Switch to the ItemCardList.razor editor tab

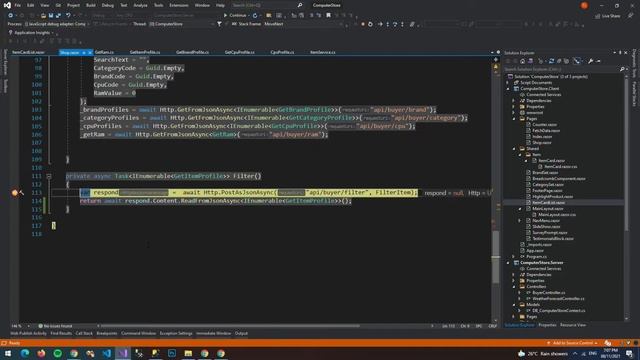tap(28, 52)
